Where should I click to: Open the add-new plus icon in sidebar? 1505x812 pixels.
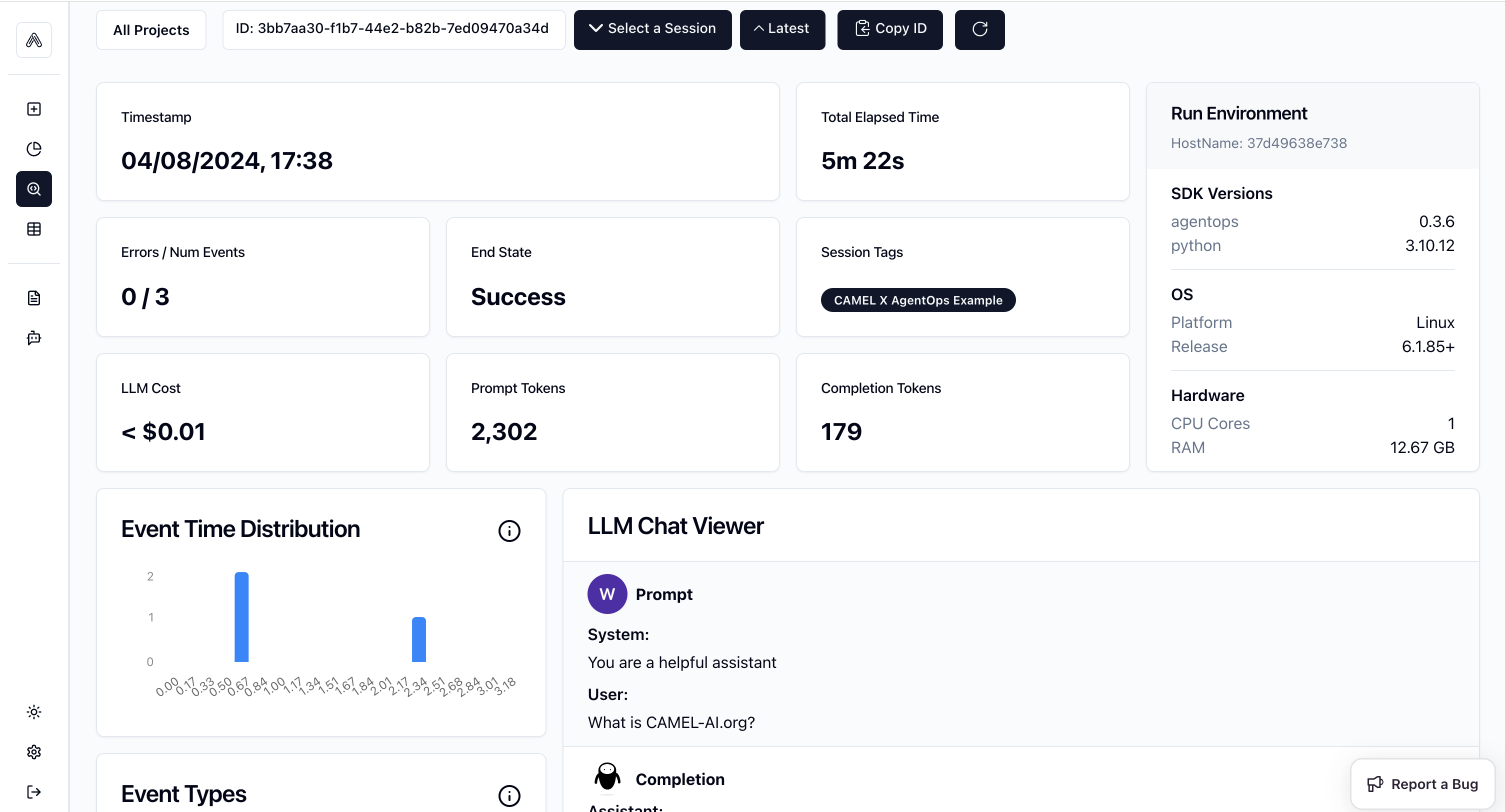(x=34, y=109)
